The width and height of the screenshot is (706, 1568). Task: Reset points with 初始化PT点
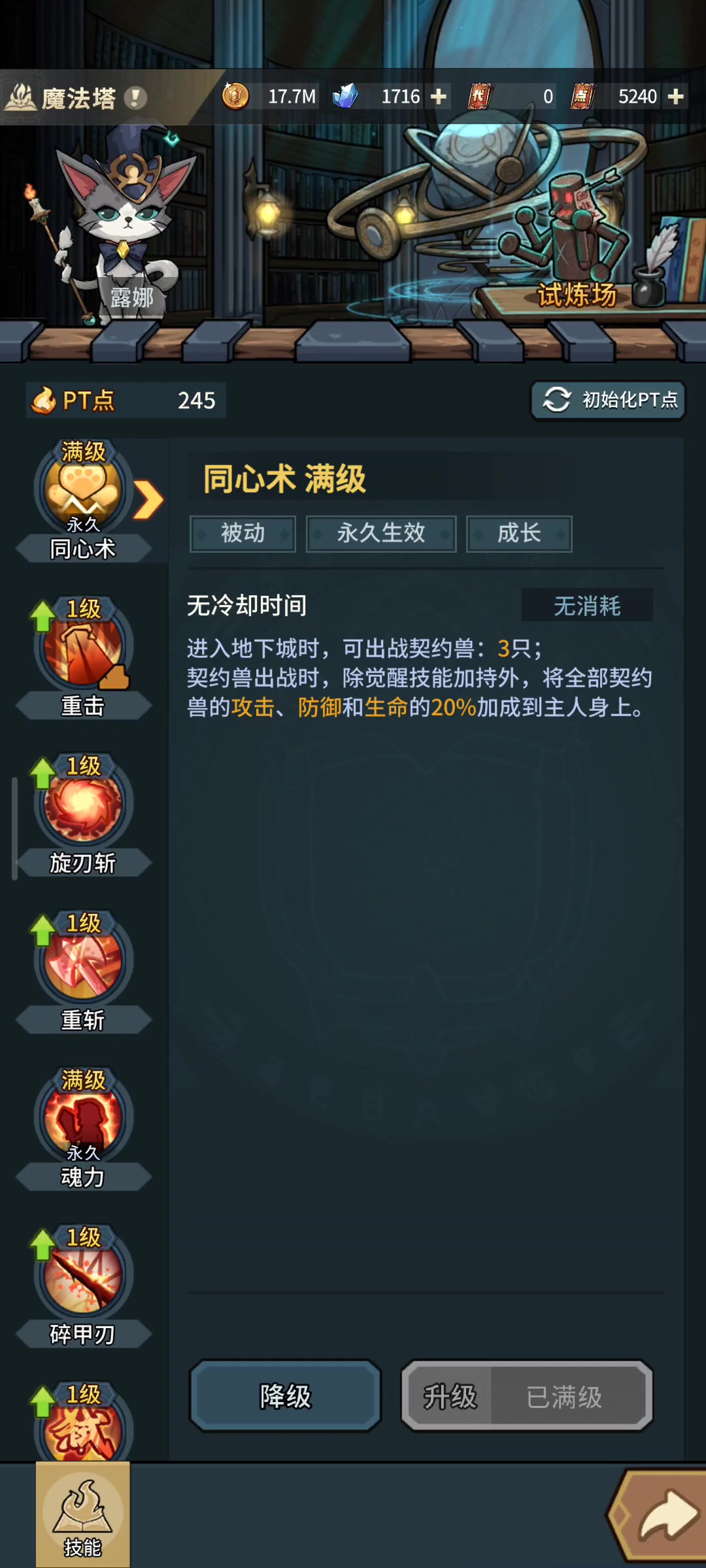click(608, 400)
